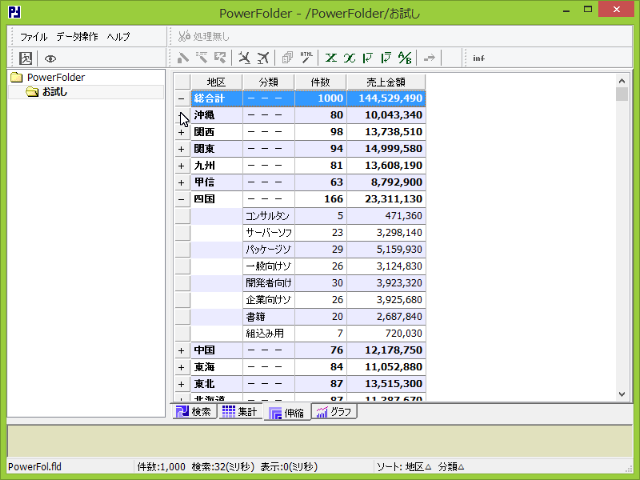Click the 12,178,750 amount cell
Viewport: 640px width, 480px height.
(386, 350)
